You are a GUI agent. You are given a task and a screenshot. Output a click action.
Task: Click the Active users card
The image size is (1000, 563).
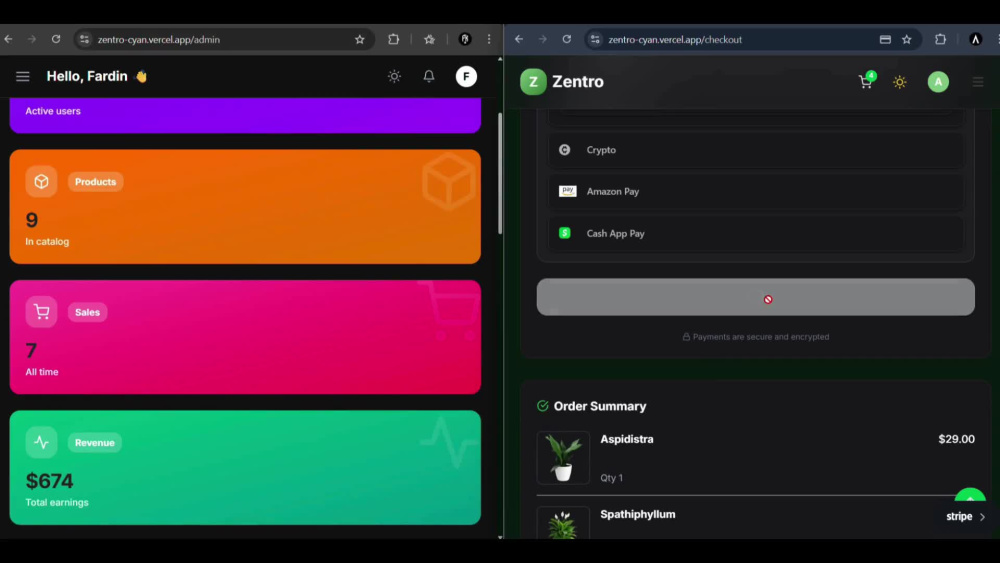[x=245, y=115]
